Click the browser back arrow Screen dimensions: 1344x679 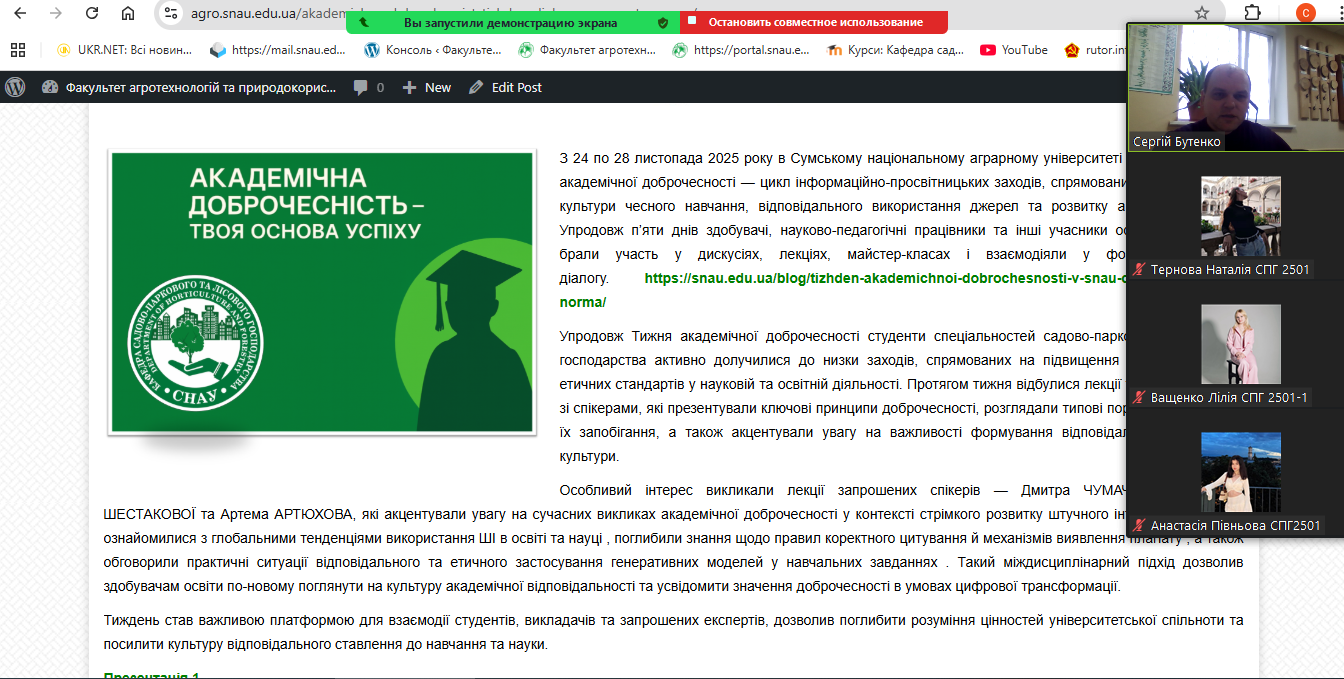click(21, 13)
